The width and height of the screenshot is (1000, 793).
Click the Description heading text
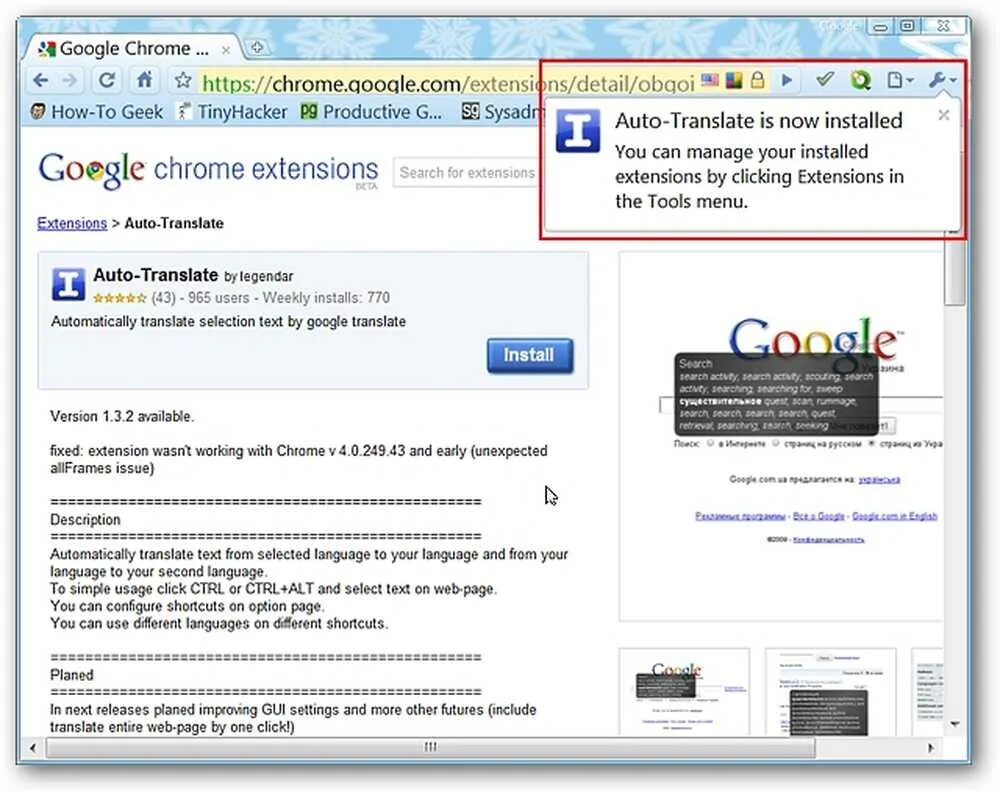[x=85, y=520]
